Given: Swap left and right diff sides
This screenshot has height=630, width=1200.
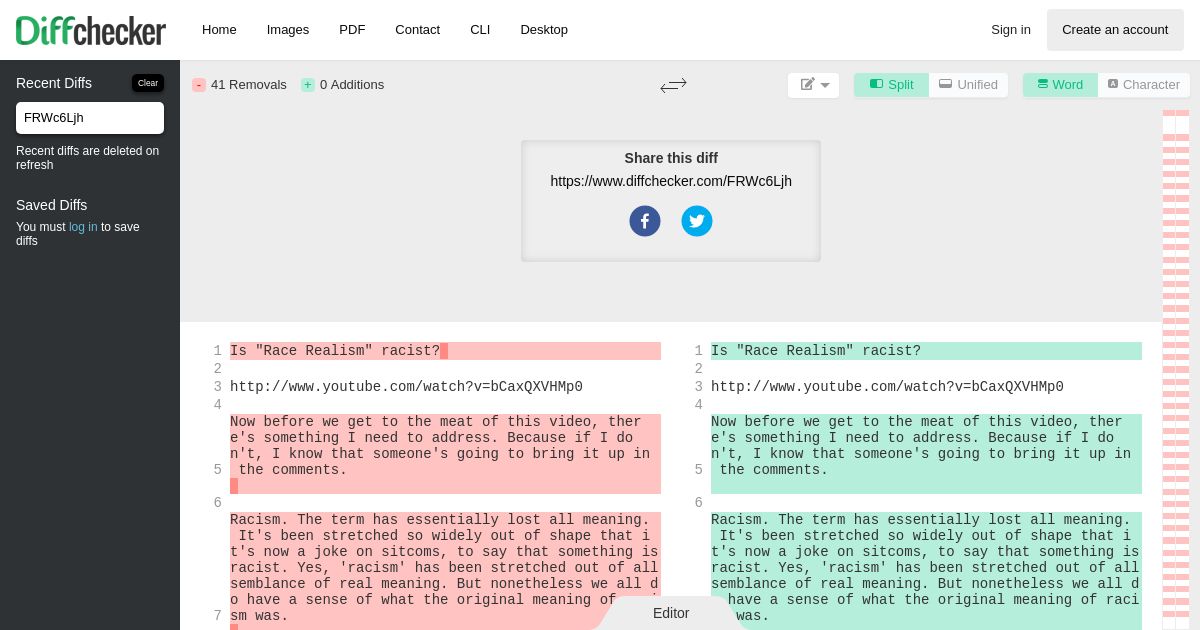Looking at the screenshot, I should click(673, 85).
